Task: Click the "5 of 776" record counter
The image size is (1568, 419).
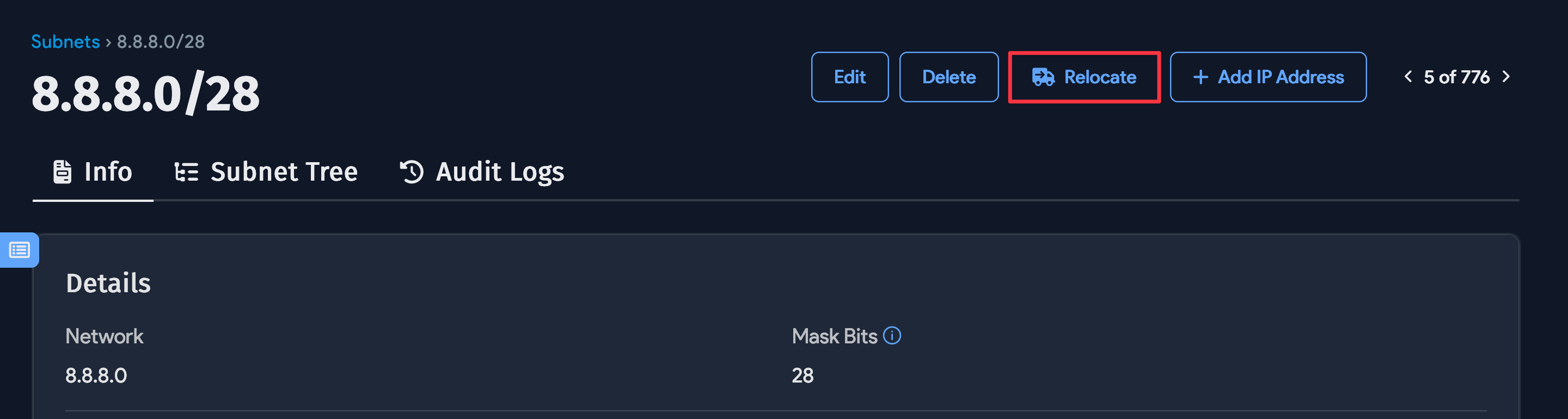Action: click(x=1456, y=77)
